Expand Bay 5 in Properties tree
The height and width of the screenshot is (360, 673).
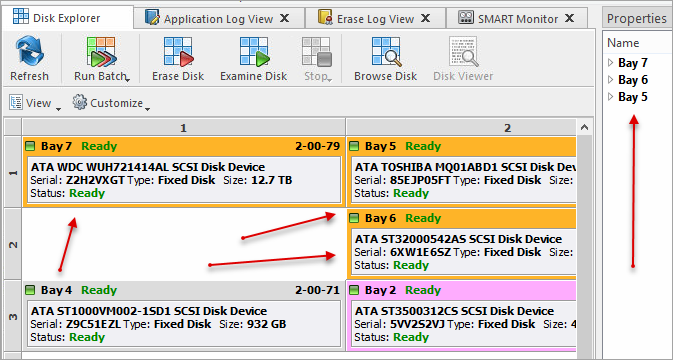pyautogui.click(x=611, y=97)
